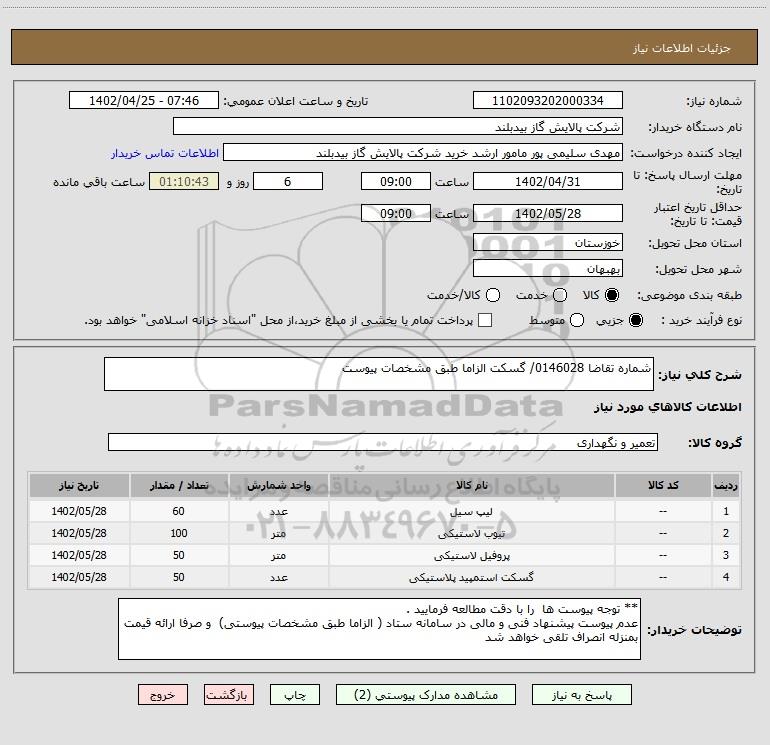Viewport: 770px width, 745px height.
Task: Click the پروفیل لاستیکی item name
Action: tap(471, 555)
